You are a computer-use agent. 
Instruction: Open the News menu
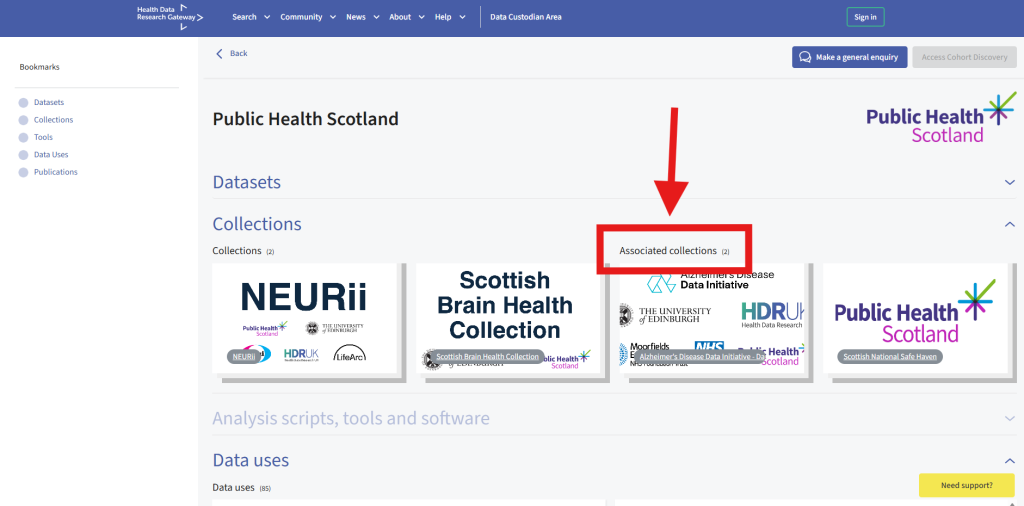click(362, 17)
